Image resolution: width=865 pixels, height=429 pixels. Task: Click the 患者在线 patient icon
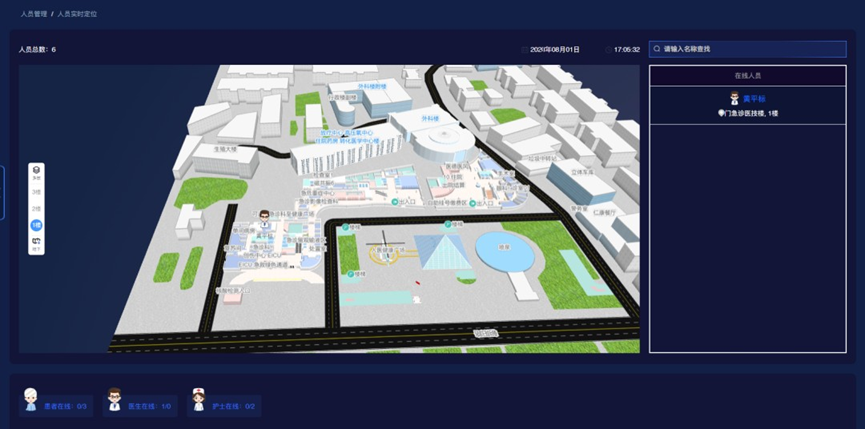[x=31, y=399]
